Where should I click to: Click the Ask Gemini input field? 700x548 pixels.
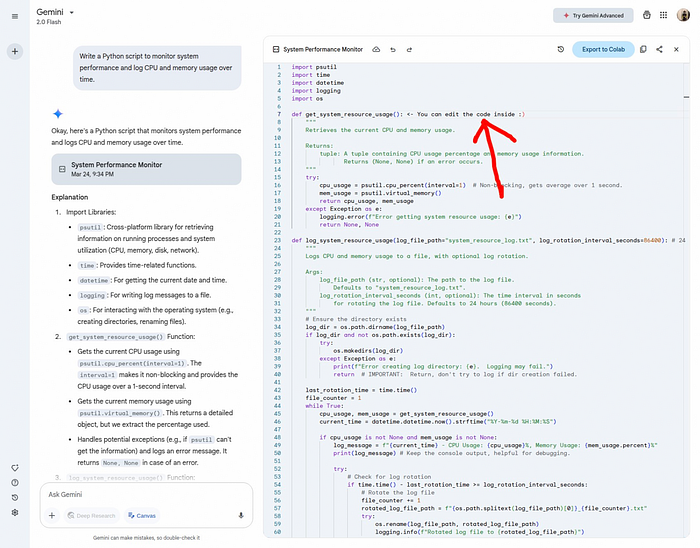click(x=146, y=494)
